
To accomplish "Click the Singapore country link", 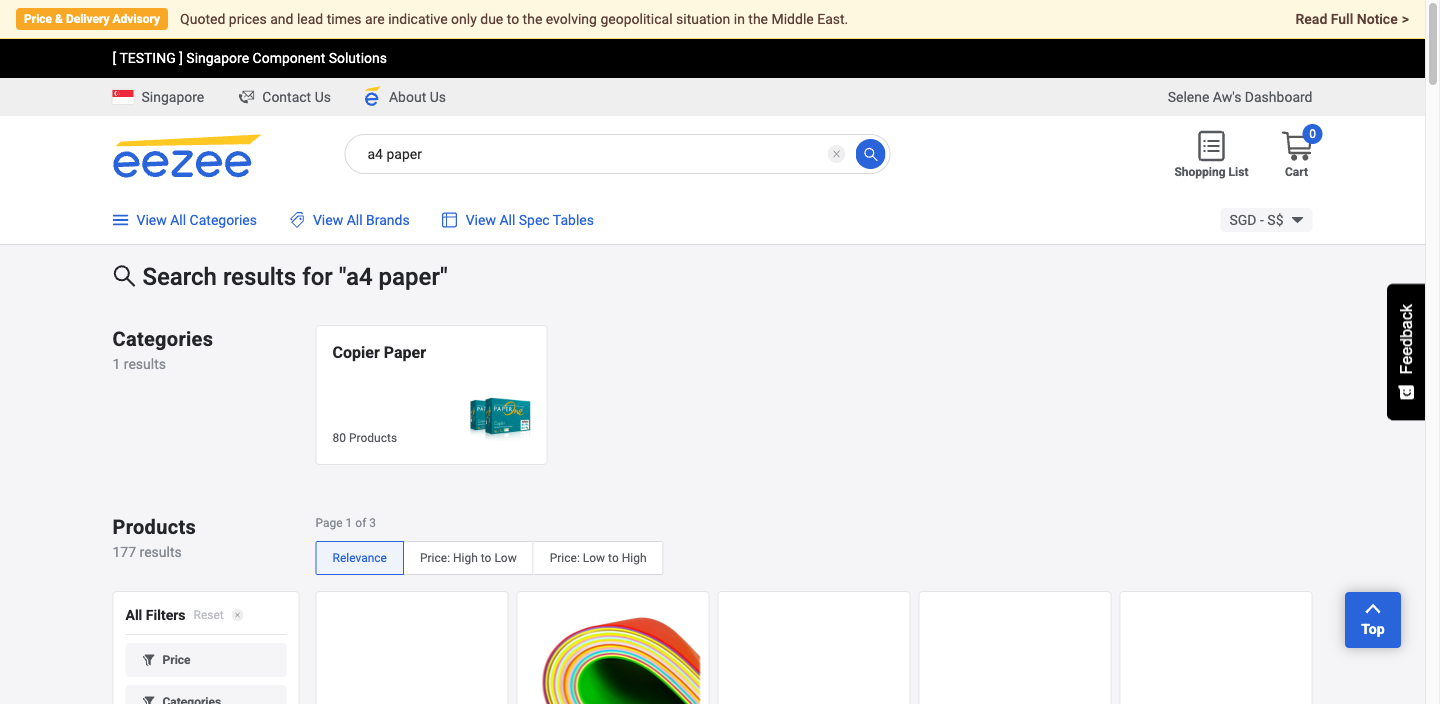I will coord(173,97).
